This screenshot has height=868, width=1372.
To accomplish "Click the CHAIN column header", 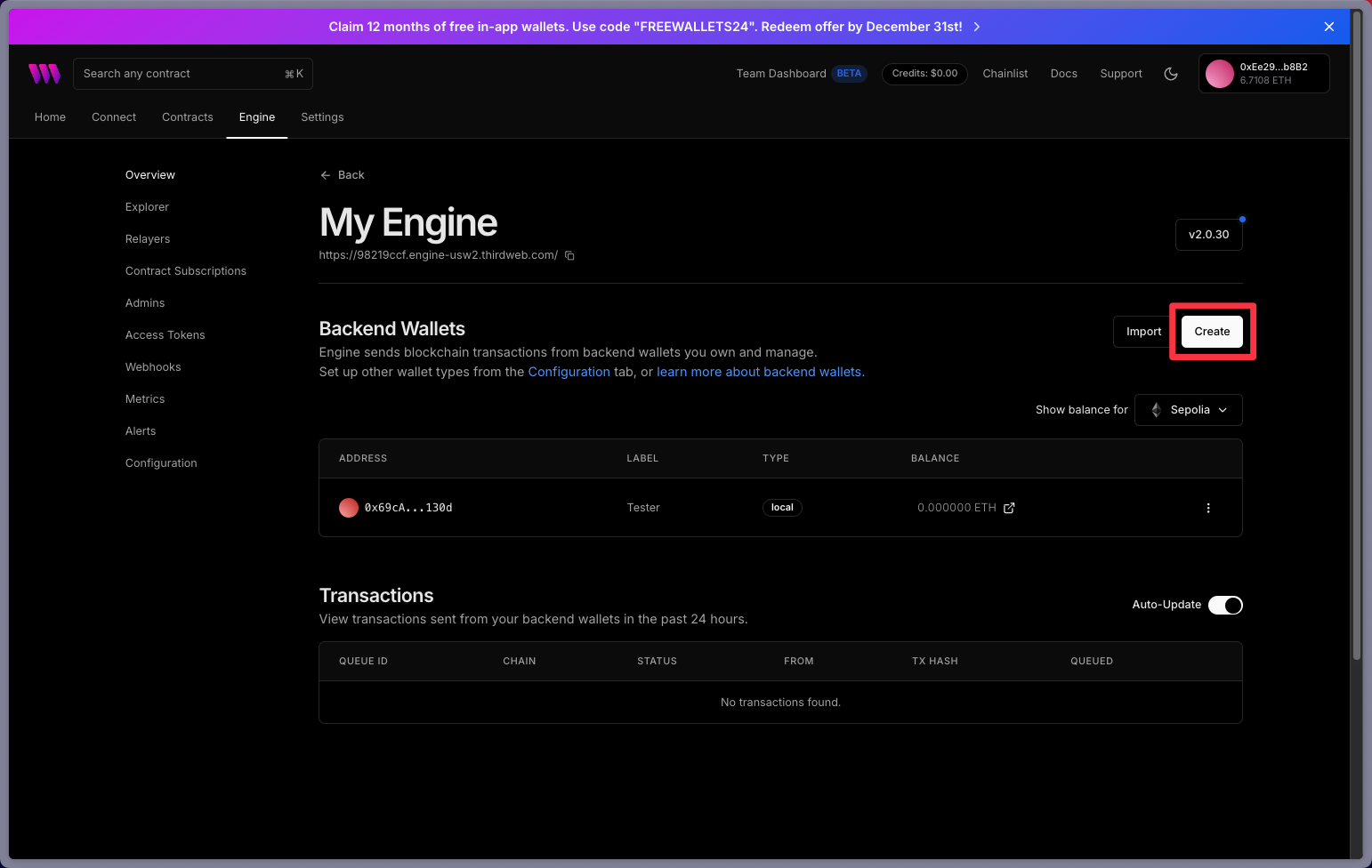I will point(520,662).
